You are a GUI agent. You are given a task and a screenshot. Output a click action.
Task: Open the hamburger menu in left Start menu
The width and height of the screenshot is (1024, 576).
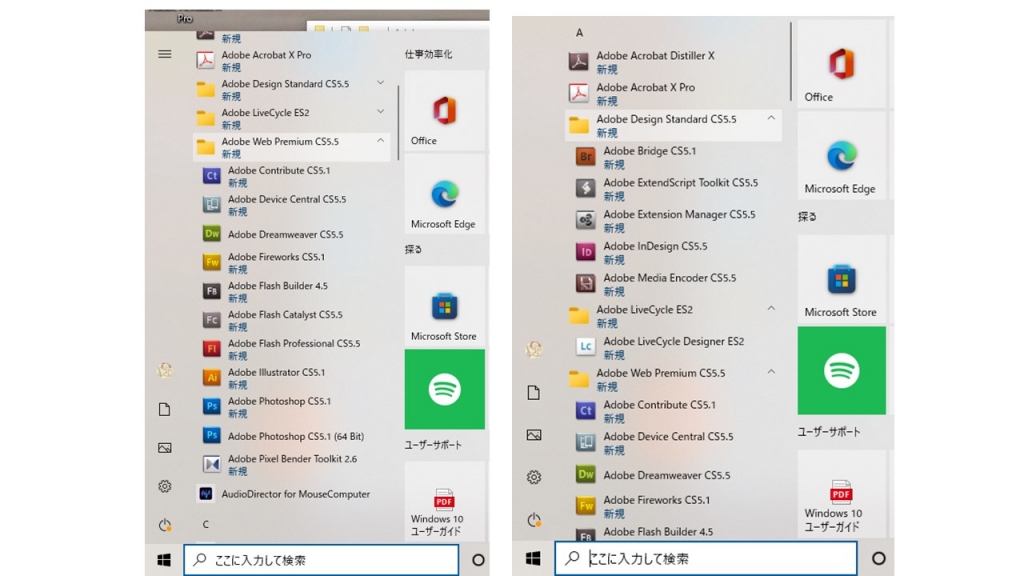tap(165, 54)
